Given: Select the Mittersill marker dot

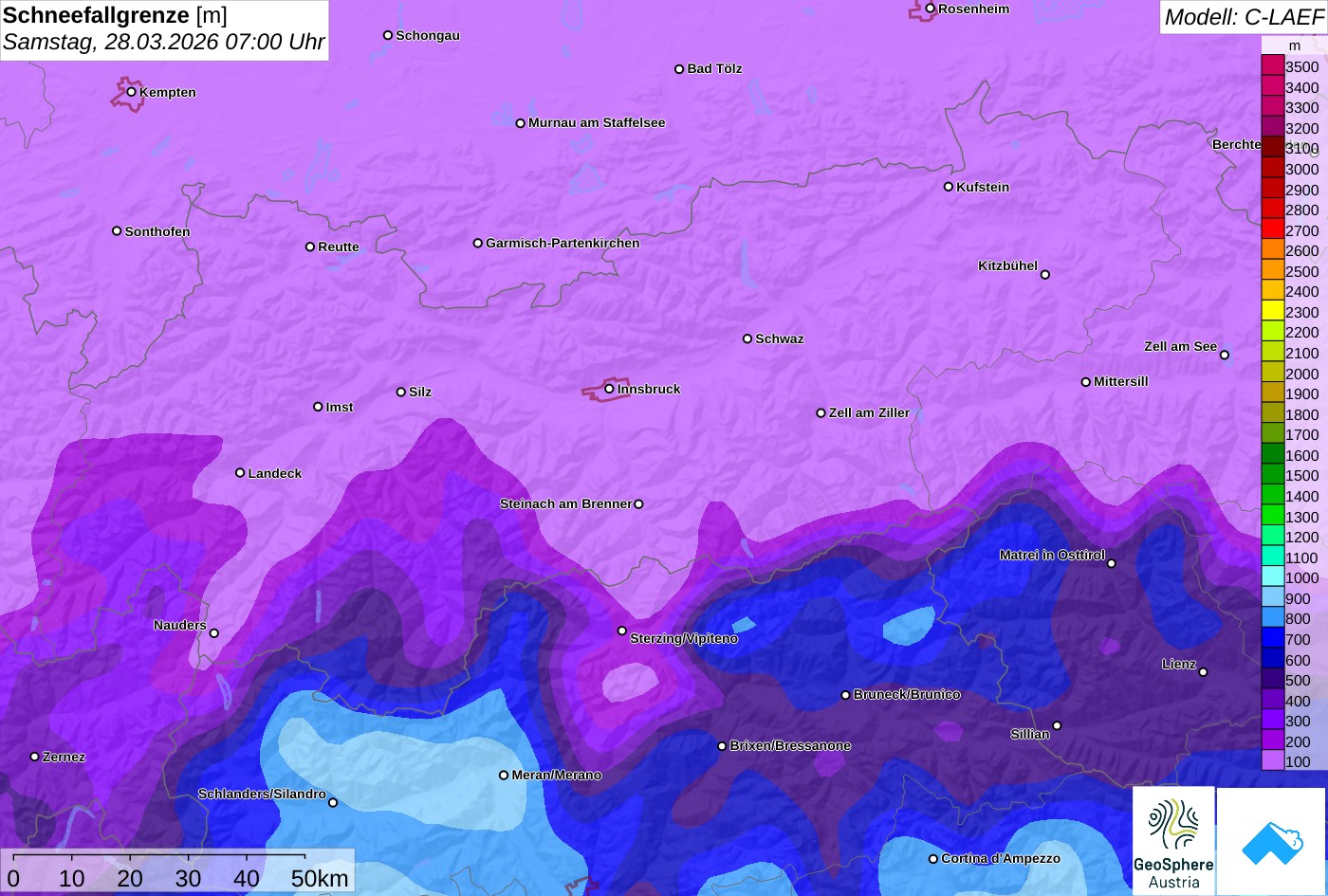Looking at the screenshot, I should (x=1086, y=382).
